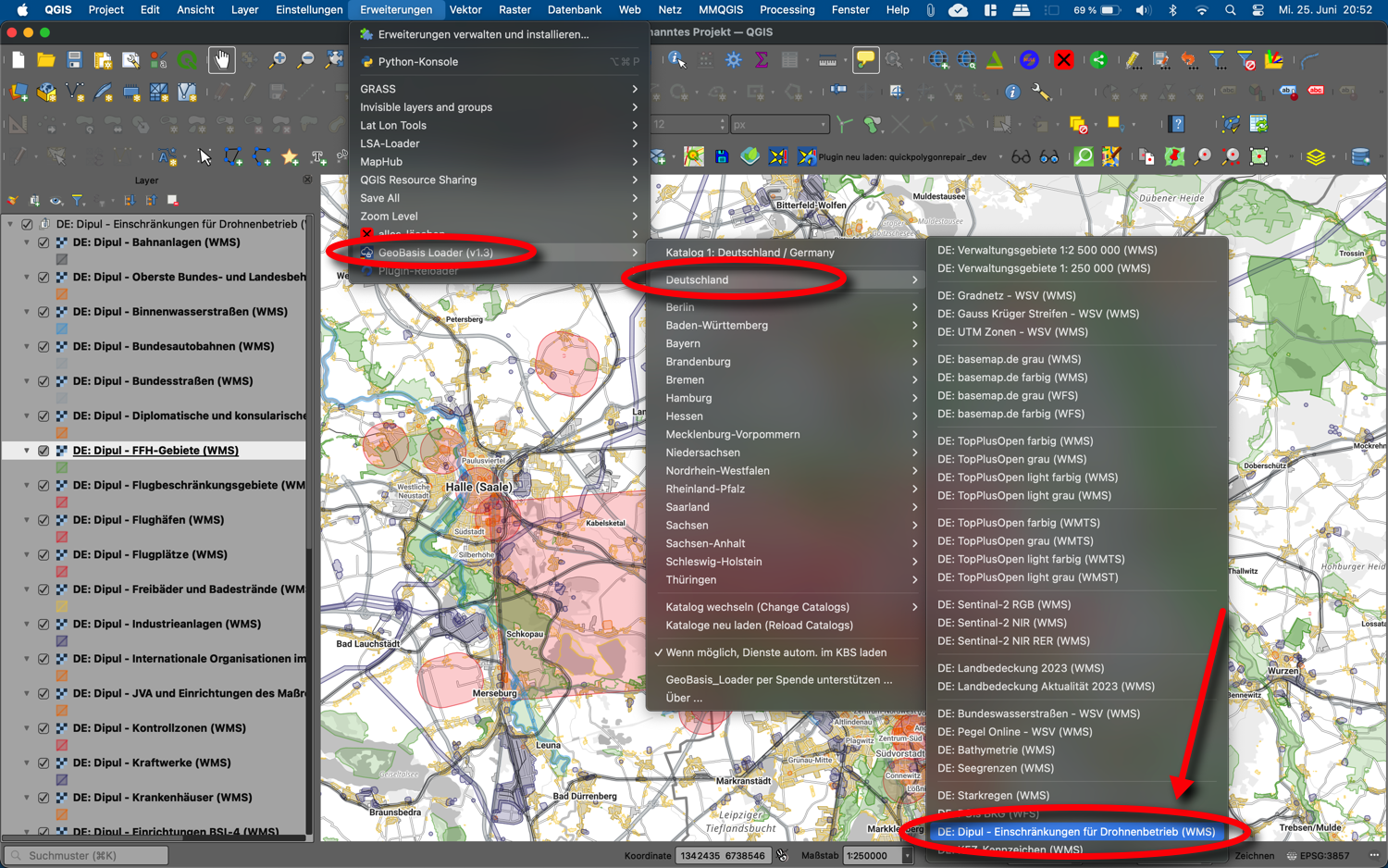The height and width of the screenshot is (868, 1388).
Task: Uncheck the Dipul Binnenwasserstraßen layer checkbox
Action: pyautogui.click(x=43, y=312)
